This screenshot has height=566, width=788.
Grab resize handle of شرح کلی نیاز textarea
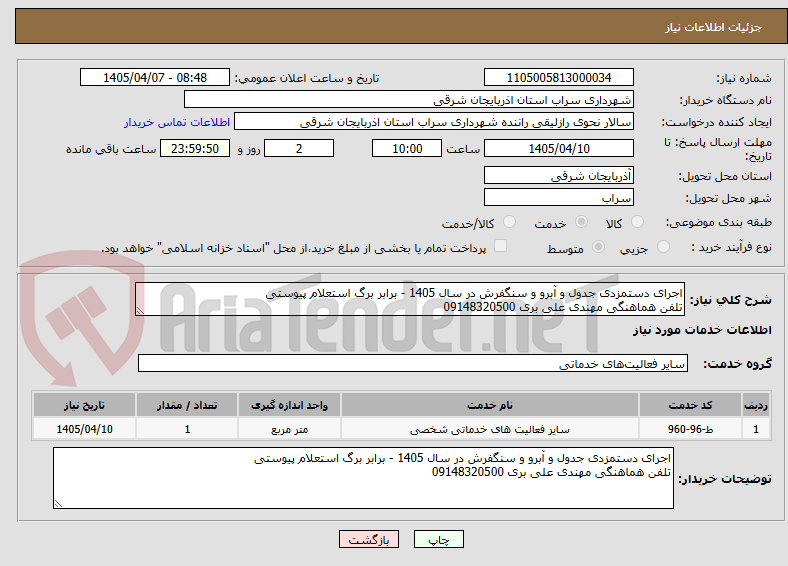(140, 311)
